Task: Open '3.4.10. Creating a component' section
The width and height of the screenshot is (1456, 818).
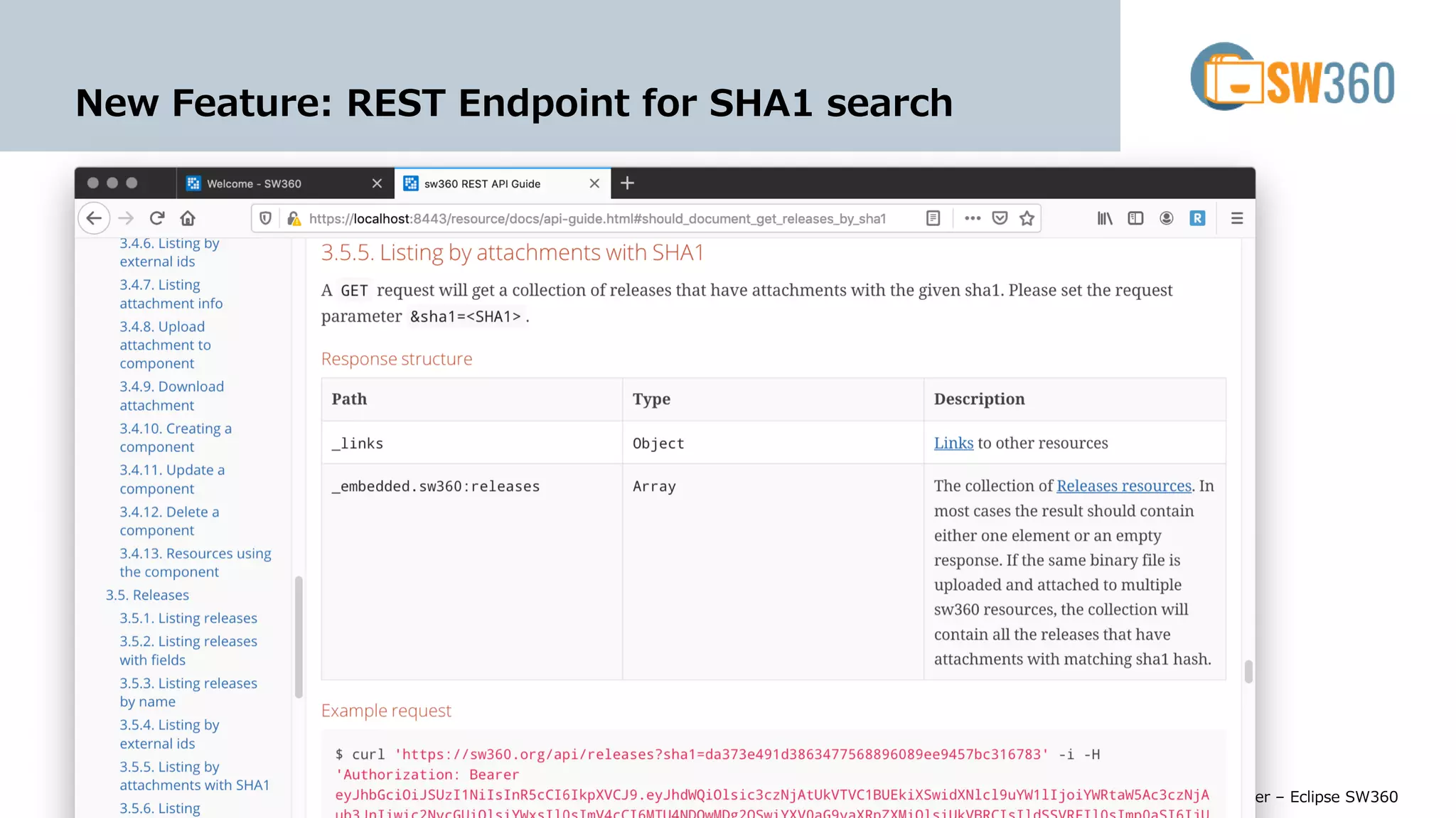Action: pyautogui.click(x=175, y=438)
